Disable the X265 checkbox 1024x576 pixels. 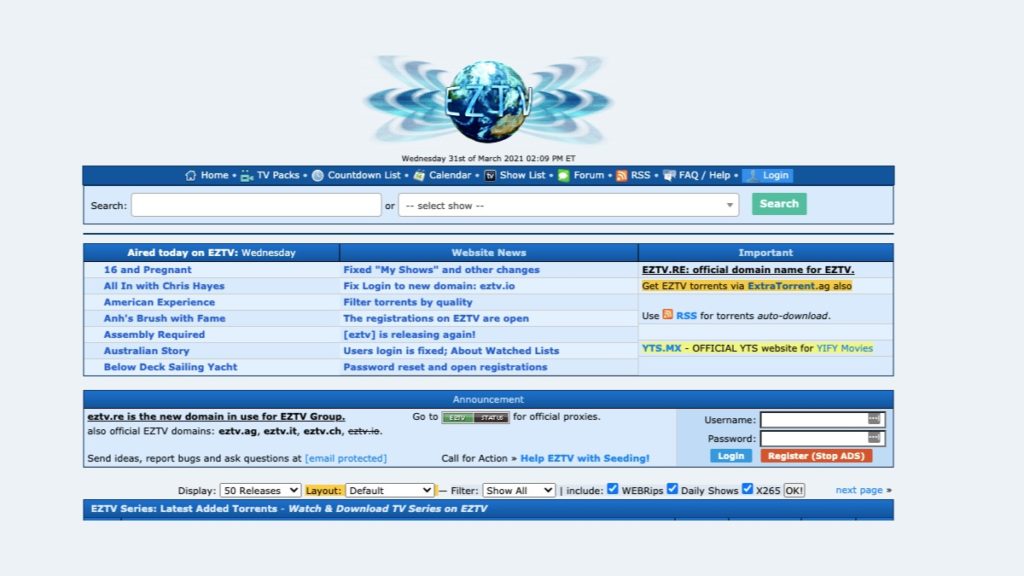[748, 489]
